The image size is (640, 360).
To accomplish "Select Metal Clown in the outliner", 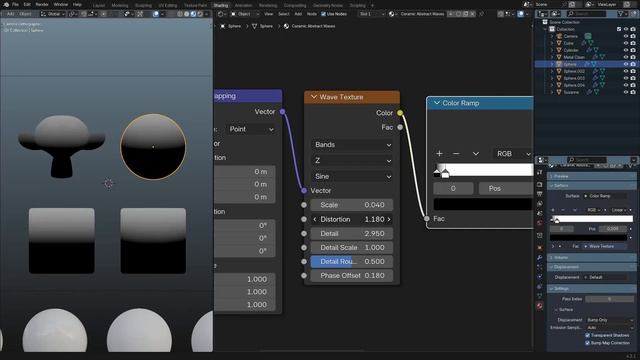I will coord(574,57).
